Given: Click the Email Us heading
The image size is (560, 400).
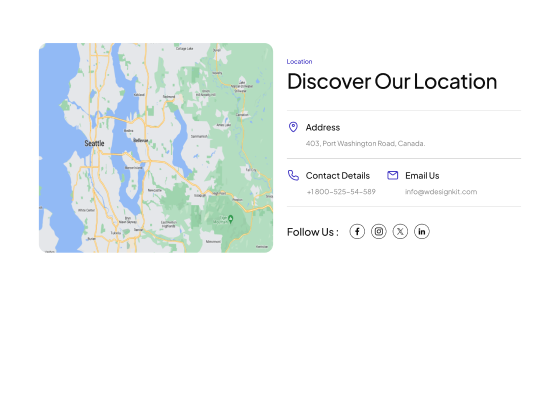Looking at the screenshot, I should click(x=422, y=176).
